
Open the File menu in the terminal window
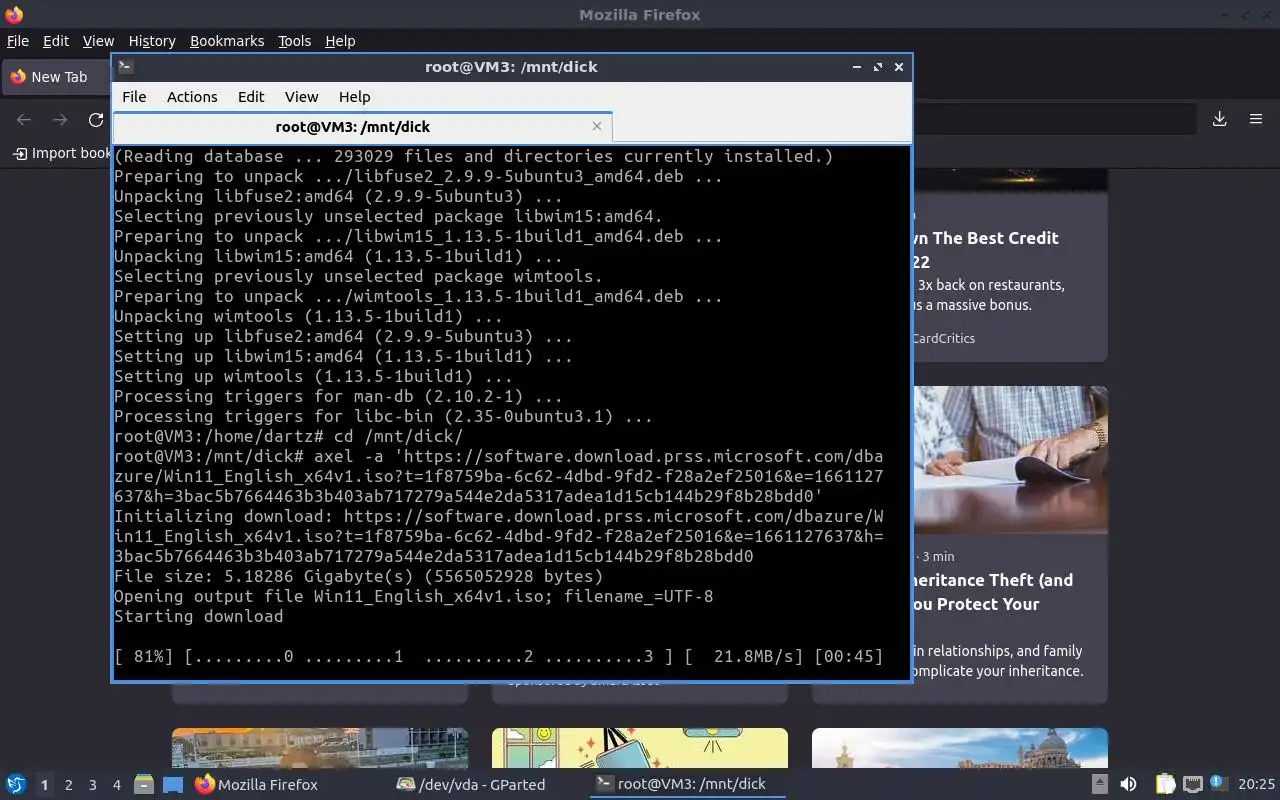[134, 97]
